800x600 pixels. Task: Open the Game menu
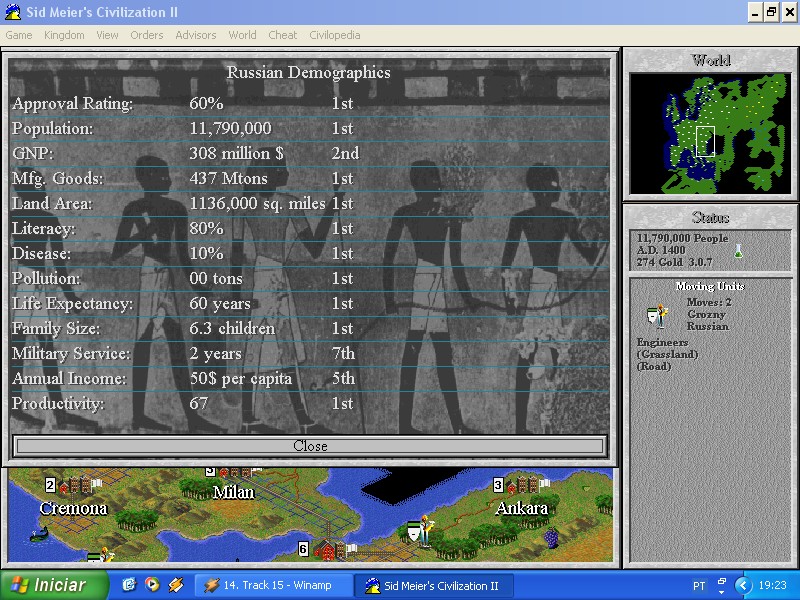click(19, 35)
